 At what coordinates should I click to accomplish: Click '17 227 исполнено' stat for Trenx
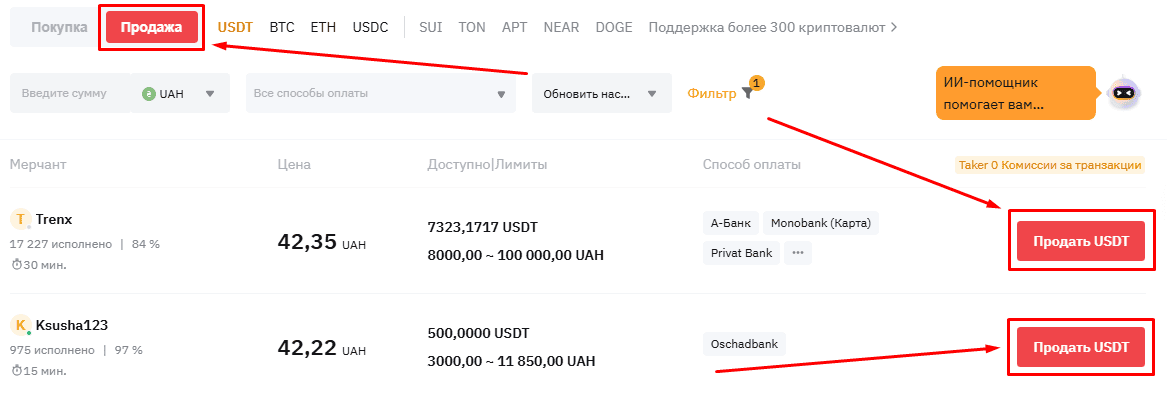(61, 244)
